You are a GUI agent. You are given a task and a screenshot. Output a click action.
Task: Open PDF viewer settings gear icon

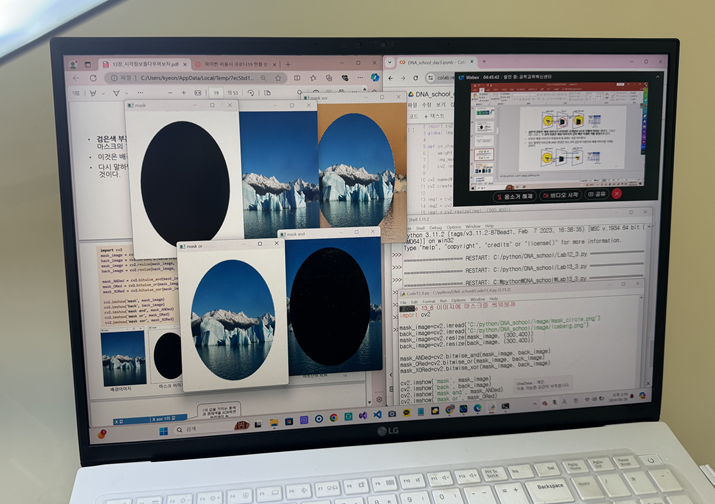[379, 400]
